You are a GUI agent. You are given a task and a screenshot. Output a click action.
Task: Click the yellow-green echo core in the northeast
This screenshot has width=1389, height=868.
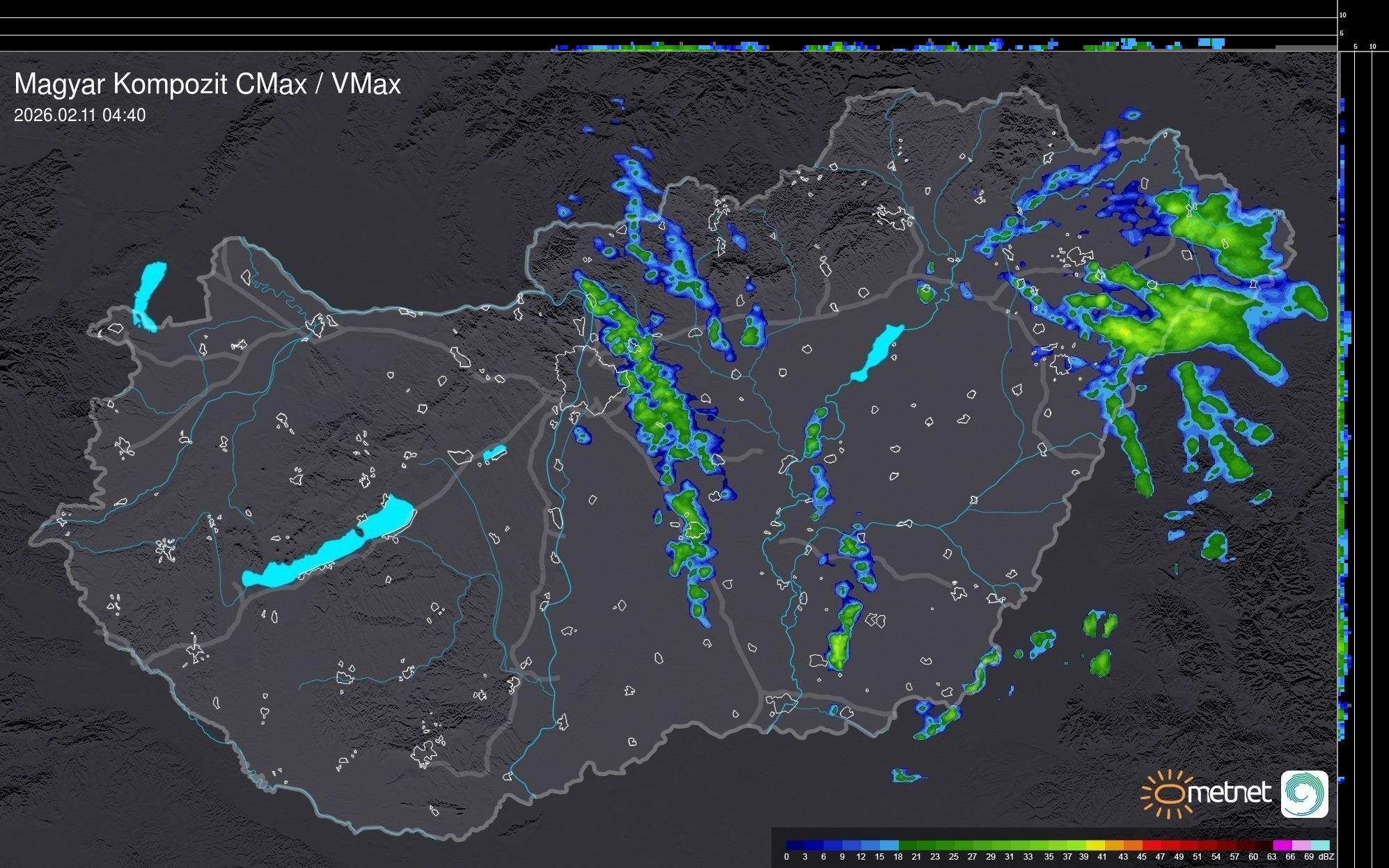(x=1124, y=331)
